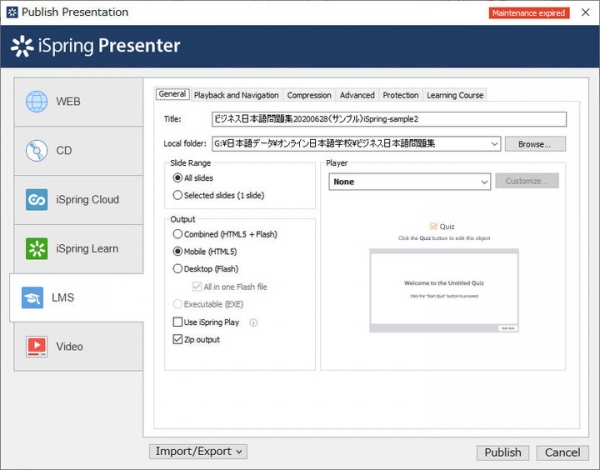This screenshot has height=470, width=600.
Task: Open the Import/Export dropdown menu
Action: pos(198,452)
